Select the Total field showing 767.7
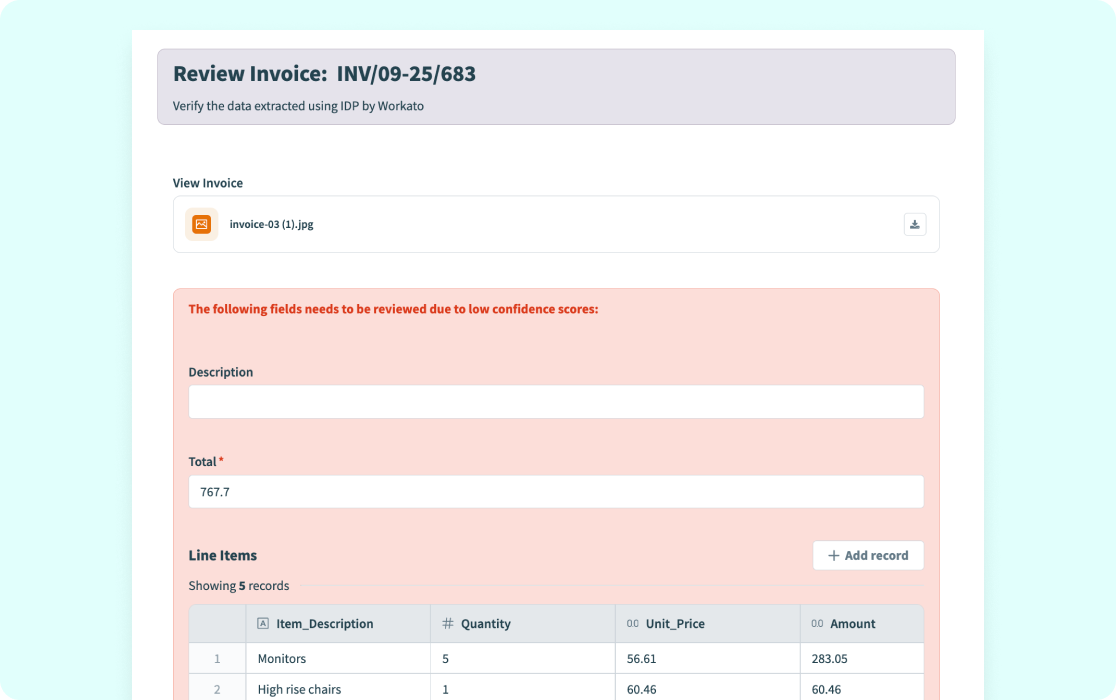Viewport: 1116px width, 700px height. click(x=556, y=491)
